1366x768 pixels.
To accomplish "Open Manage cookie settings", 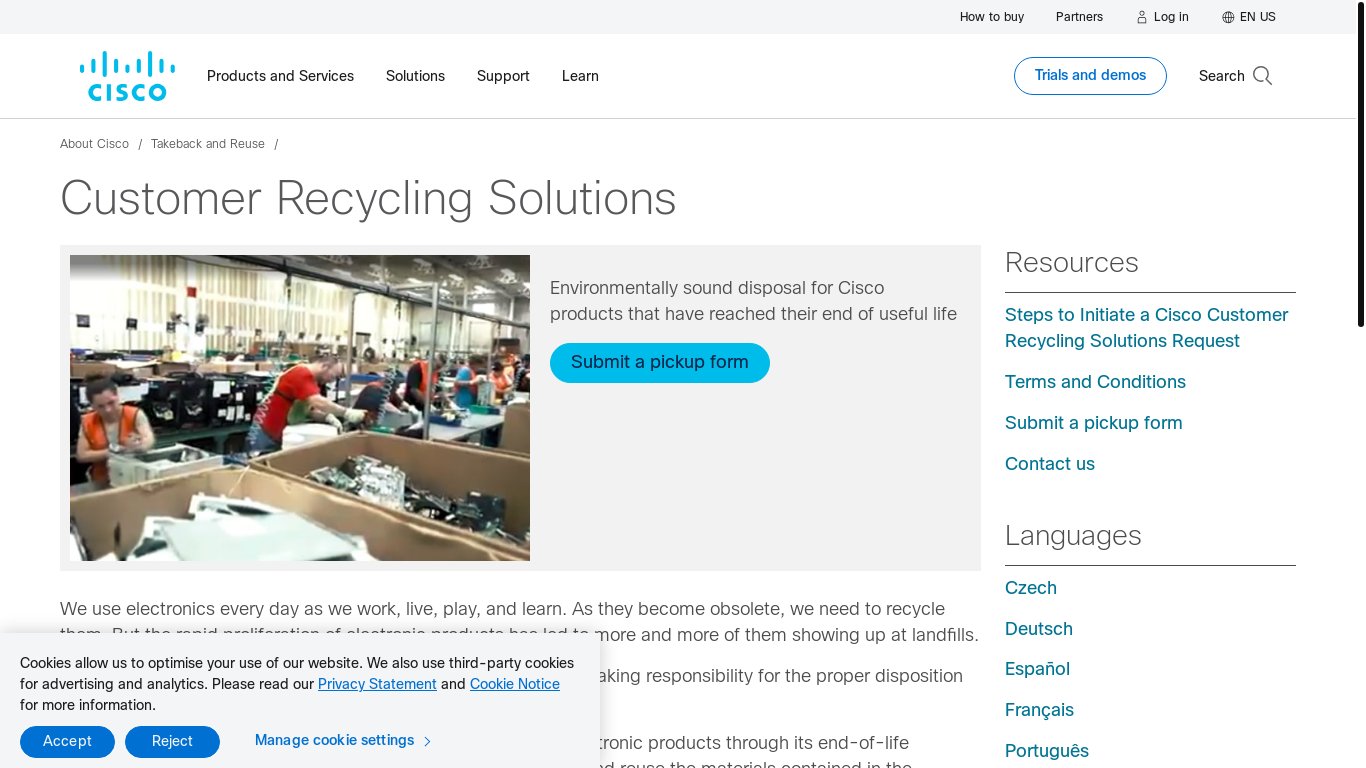I will (334, 741).
